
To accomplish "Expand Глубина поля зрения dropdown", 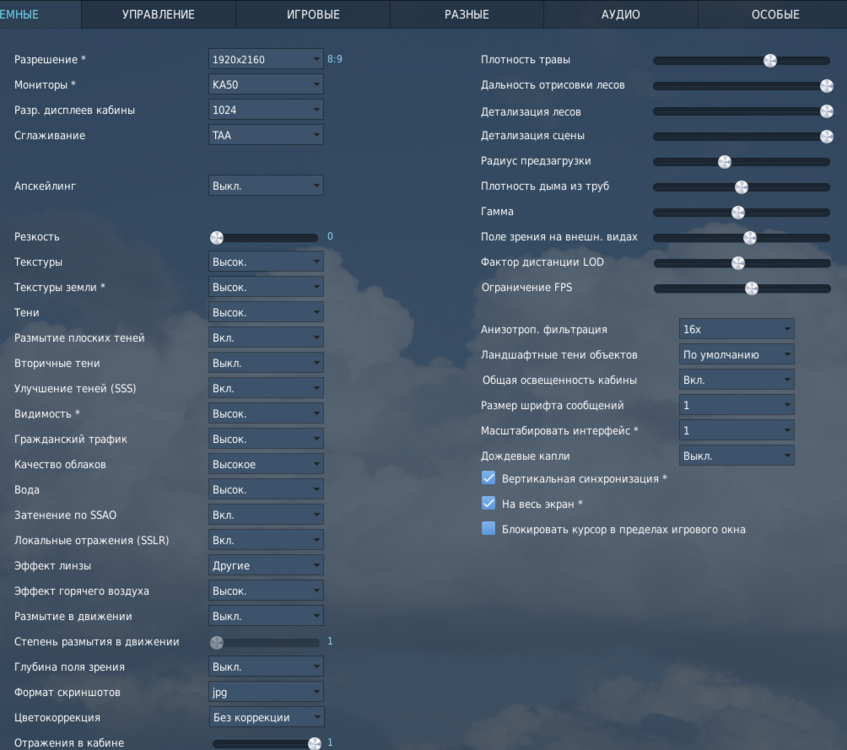I will pos(266,667).
